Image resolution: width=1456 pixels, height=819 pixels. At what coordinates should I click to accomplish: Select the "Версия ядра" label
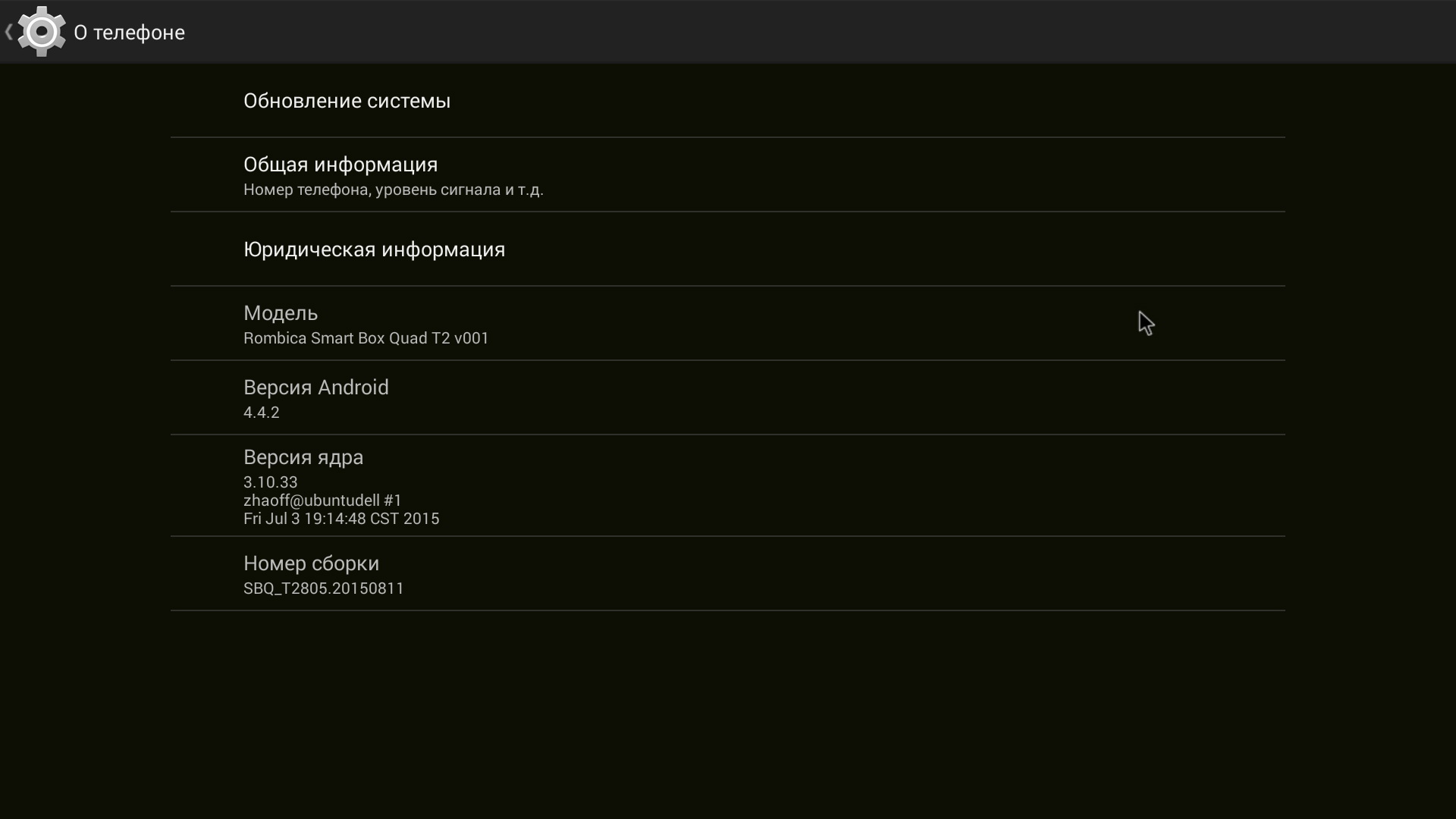303,457
